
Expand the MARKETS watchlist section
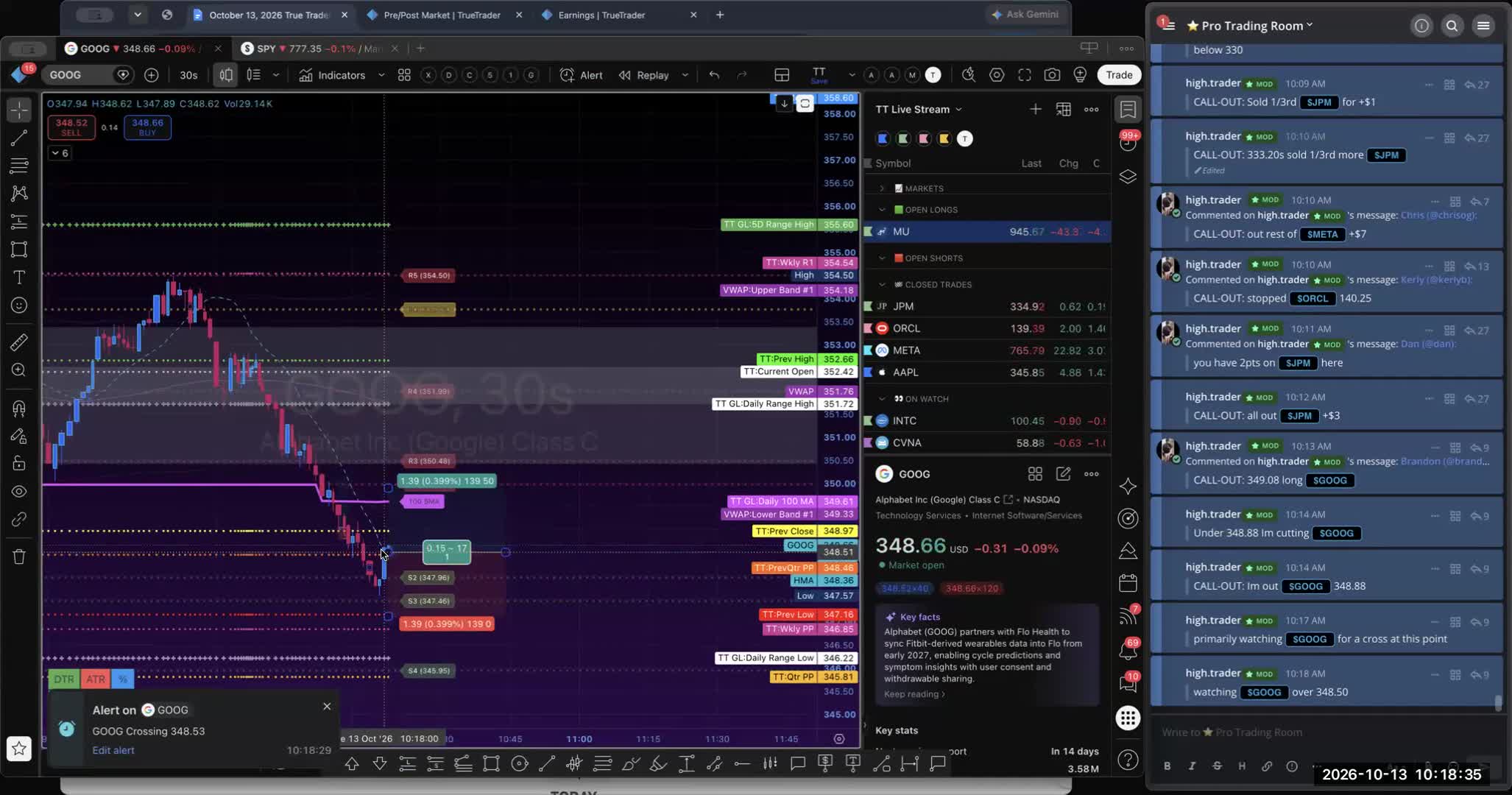coord(882,188)
